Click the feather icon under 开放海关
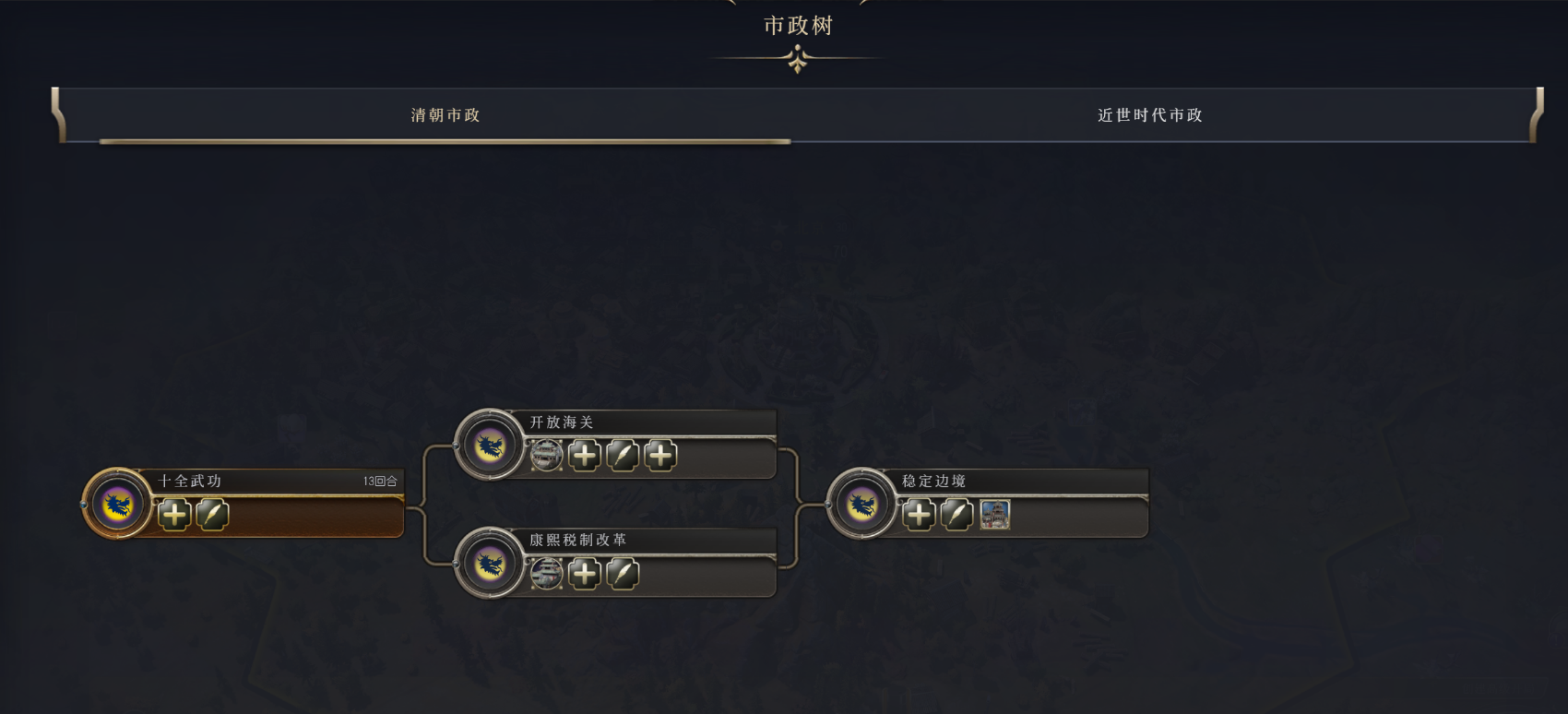 623,455
